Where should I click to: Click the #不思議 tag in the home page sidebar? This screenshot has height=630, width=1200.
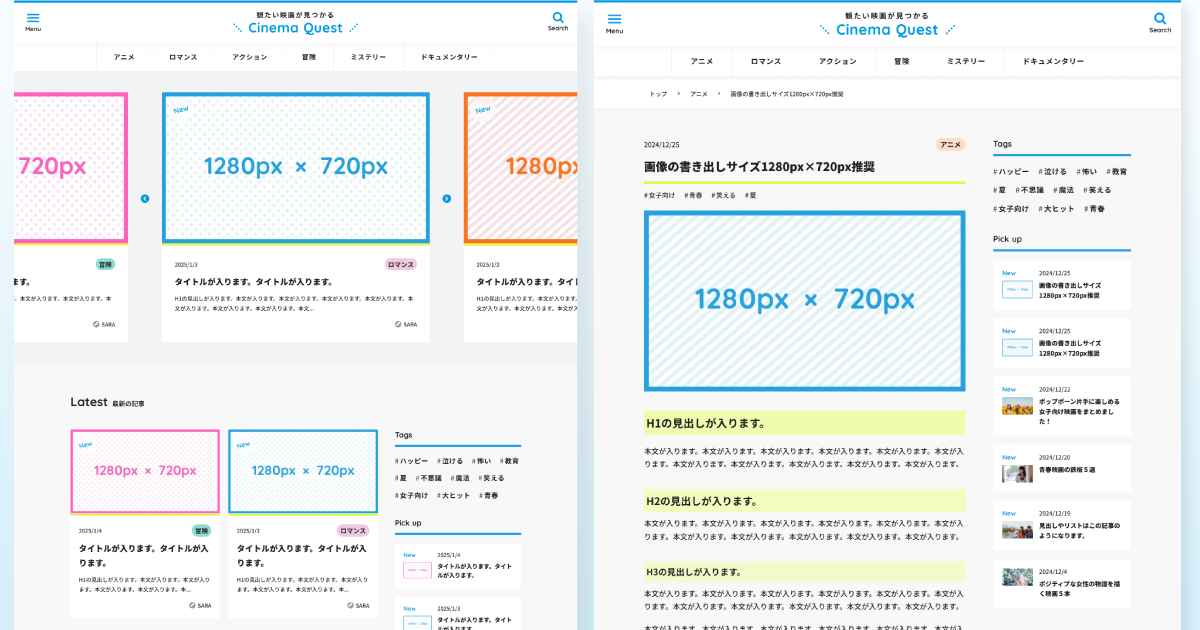pyautogui.click(x=427, y=478)
